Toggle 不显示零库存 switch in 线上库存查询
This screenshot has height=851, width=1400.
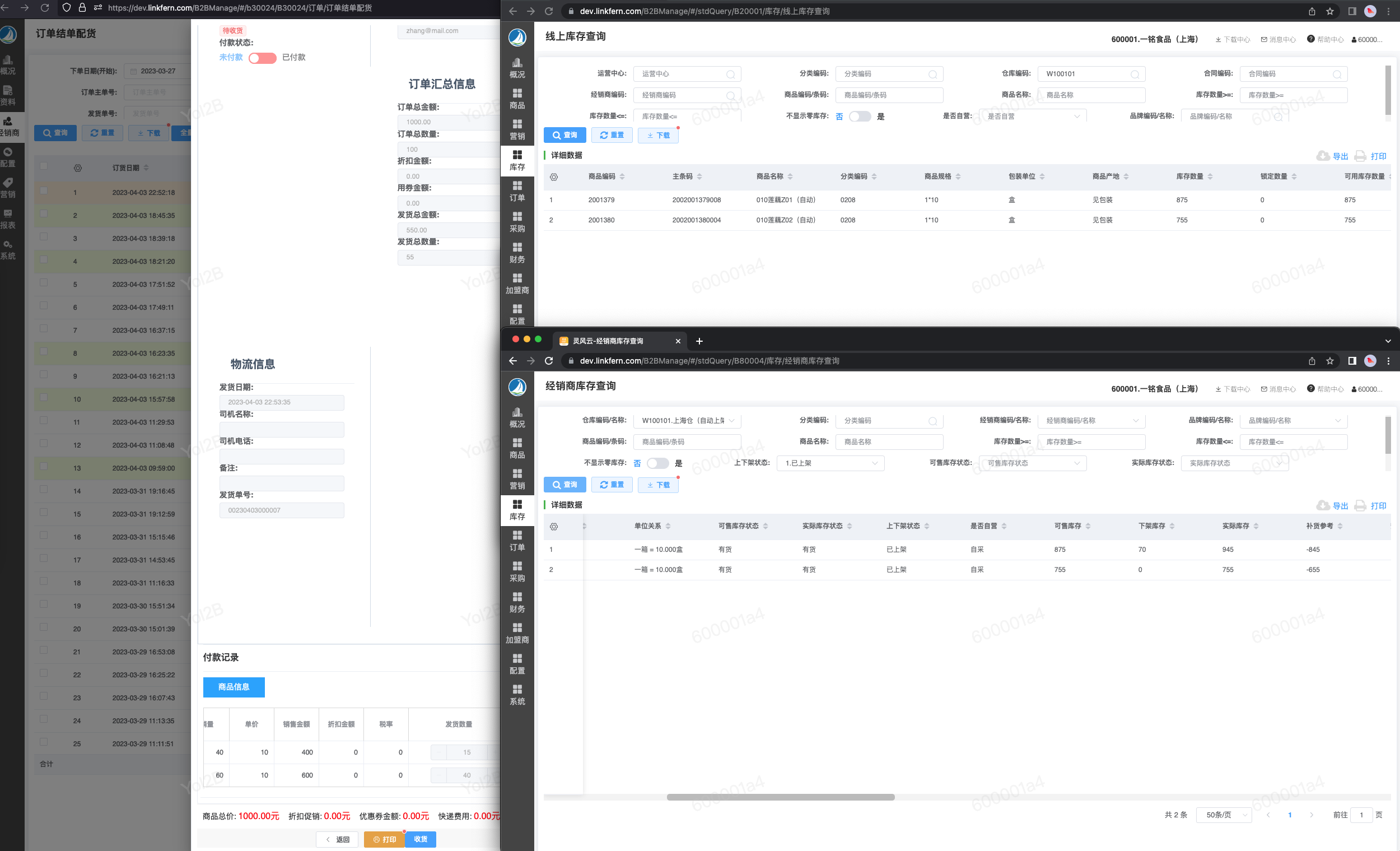(x=859, y=117)
